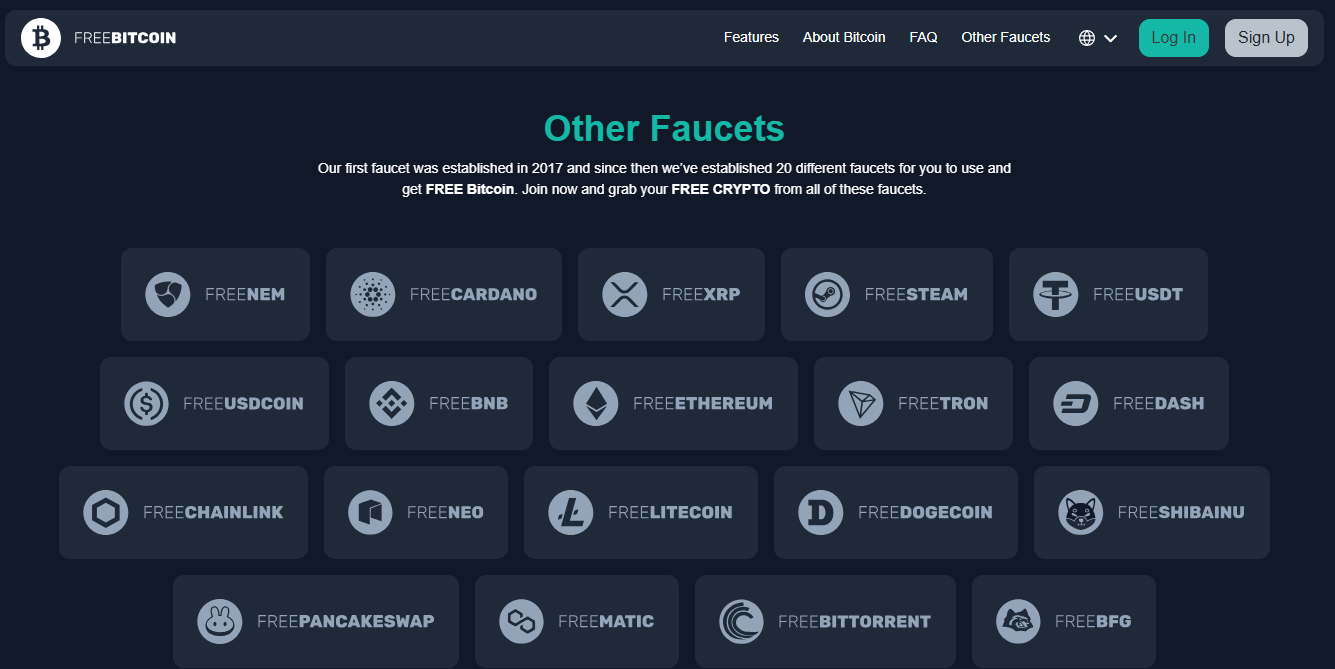1335x669 pixels.
Task: Click the Log In button
Action: (x=1174, y=38)
